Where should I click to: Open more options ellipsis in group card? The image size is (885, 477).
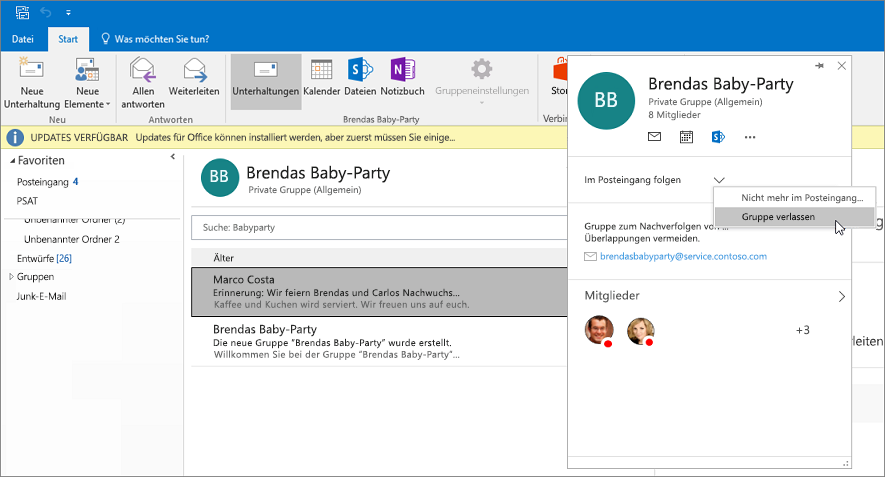[750, 137]
